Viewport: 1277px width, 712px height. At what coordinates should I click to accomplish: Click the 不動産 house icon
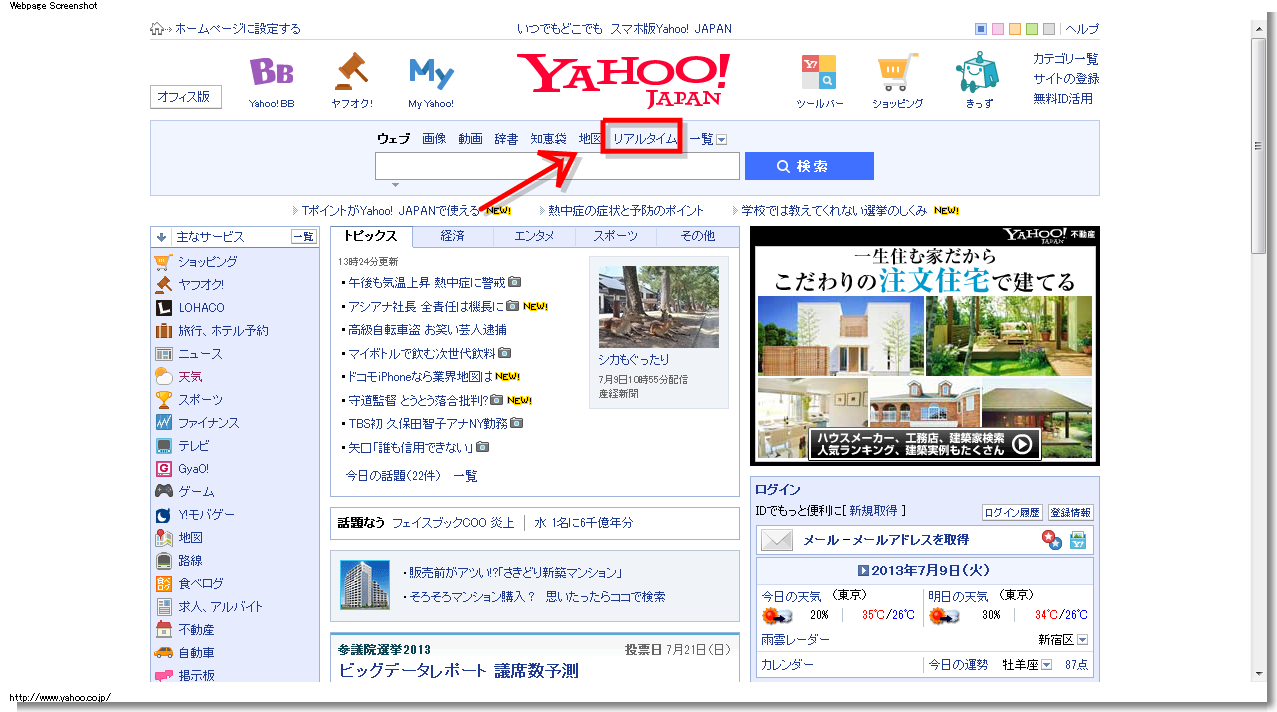click(x=163, y=630)
